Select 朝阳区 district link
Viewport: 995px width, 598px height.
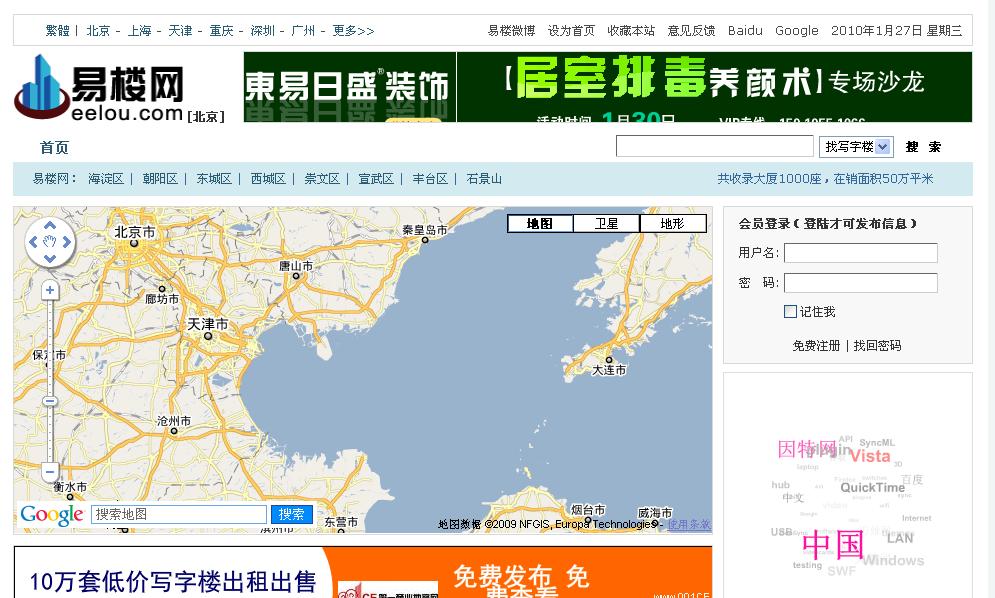tap(160, 179)
